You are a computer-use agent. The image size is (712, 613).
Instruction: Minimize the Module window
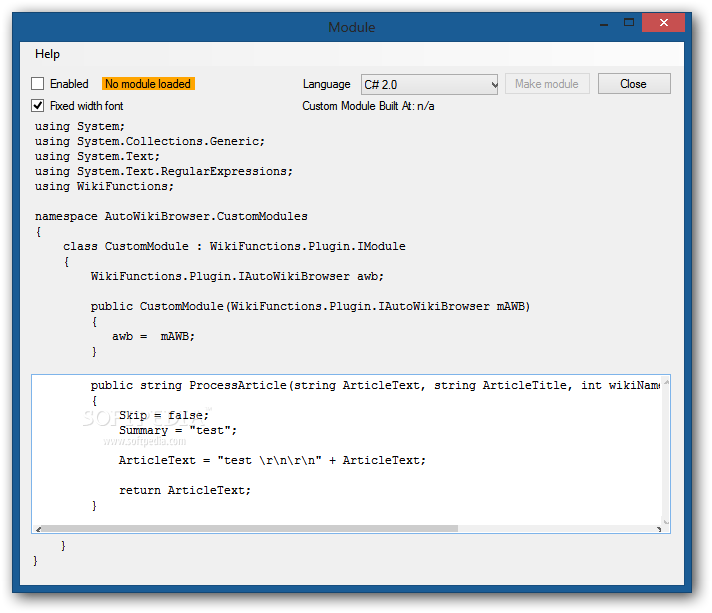[x=603, y=23]
